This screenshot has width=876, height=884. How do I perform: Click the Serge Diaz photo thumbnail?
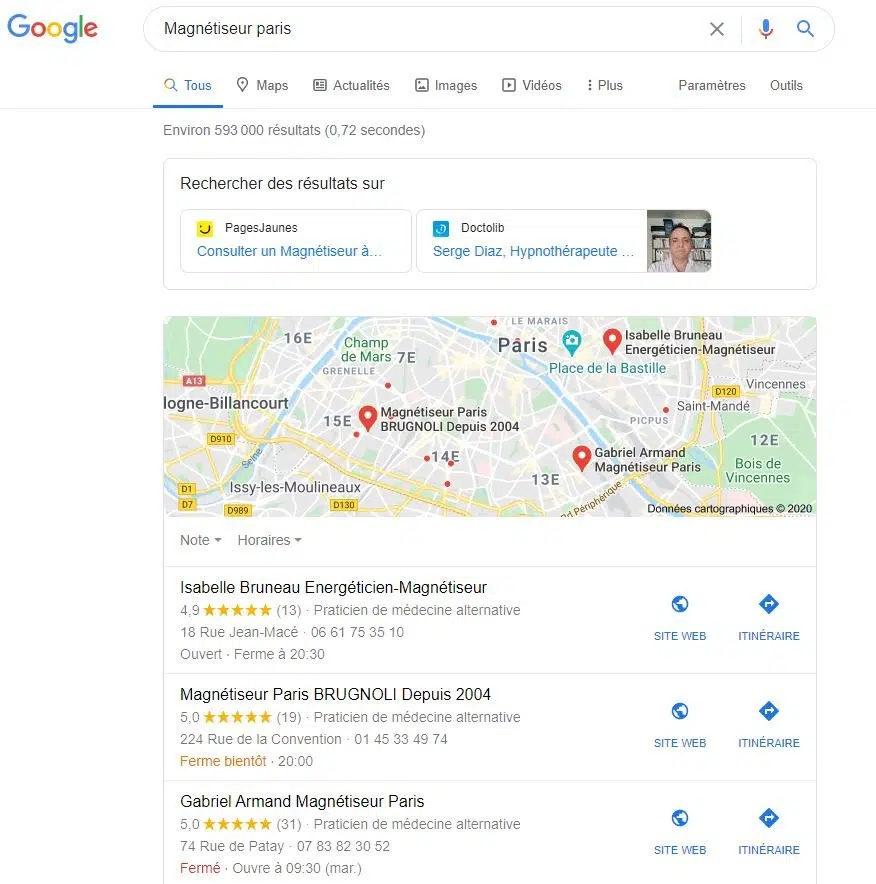click(679, 241)
